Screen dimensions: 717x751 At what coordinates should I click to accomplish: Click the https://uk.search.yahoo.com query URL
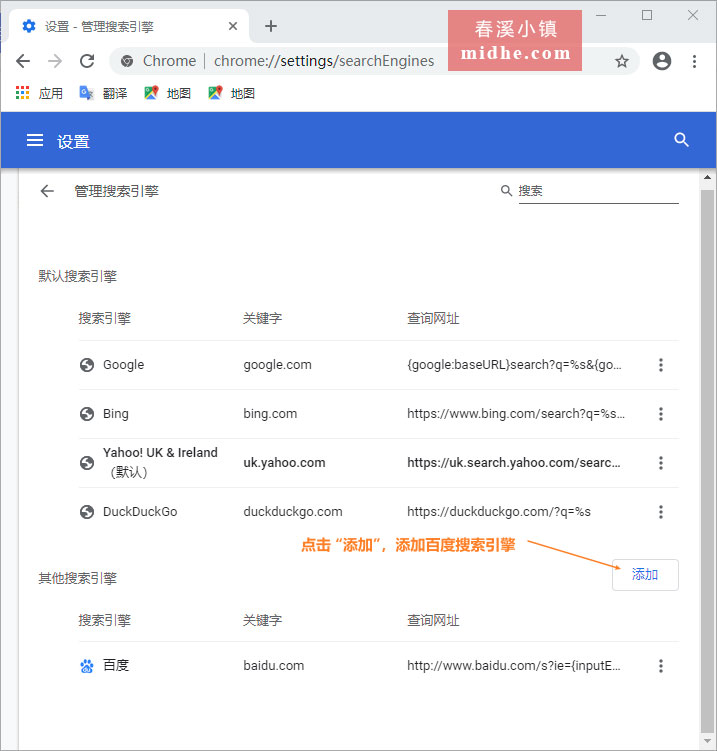click(x=514, y=463)
